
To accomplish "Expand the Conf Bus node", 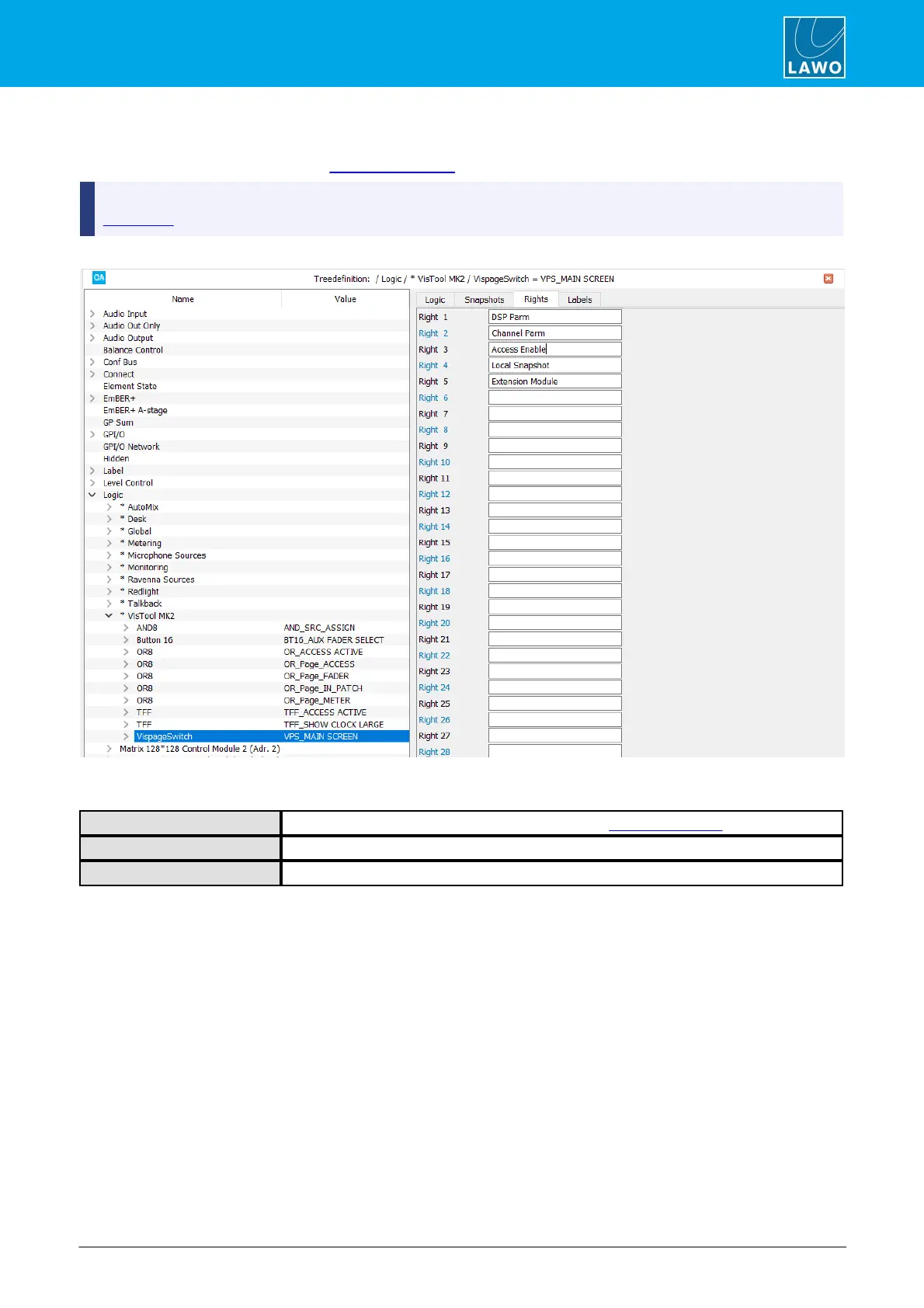I will tap(92, 362).
